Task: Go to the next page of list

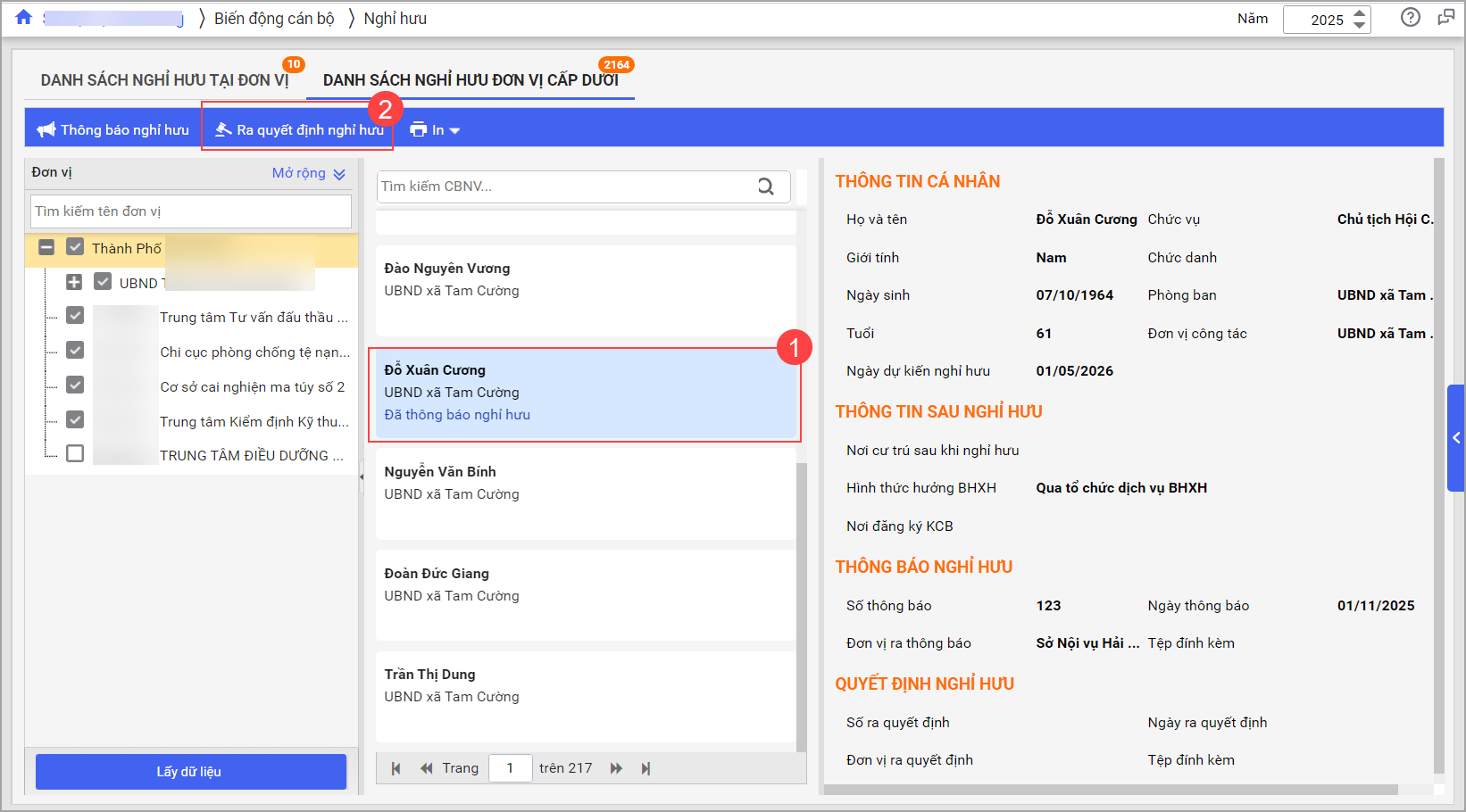Action: coord(616,768)
